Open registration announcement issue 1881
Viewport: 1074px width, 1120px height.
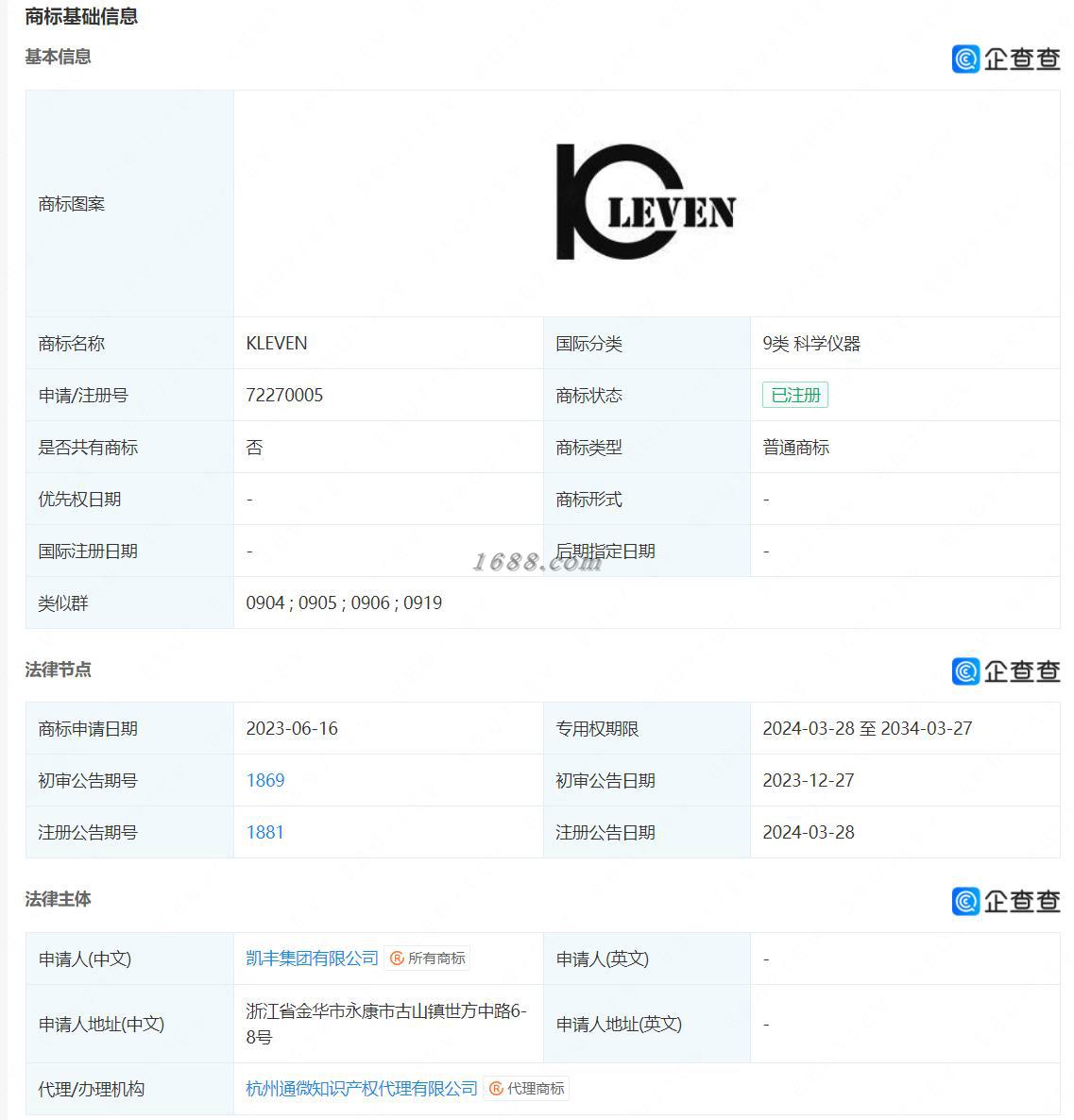(265, 832)
